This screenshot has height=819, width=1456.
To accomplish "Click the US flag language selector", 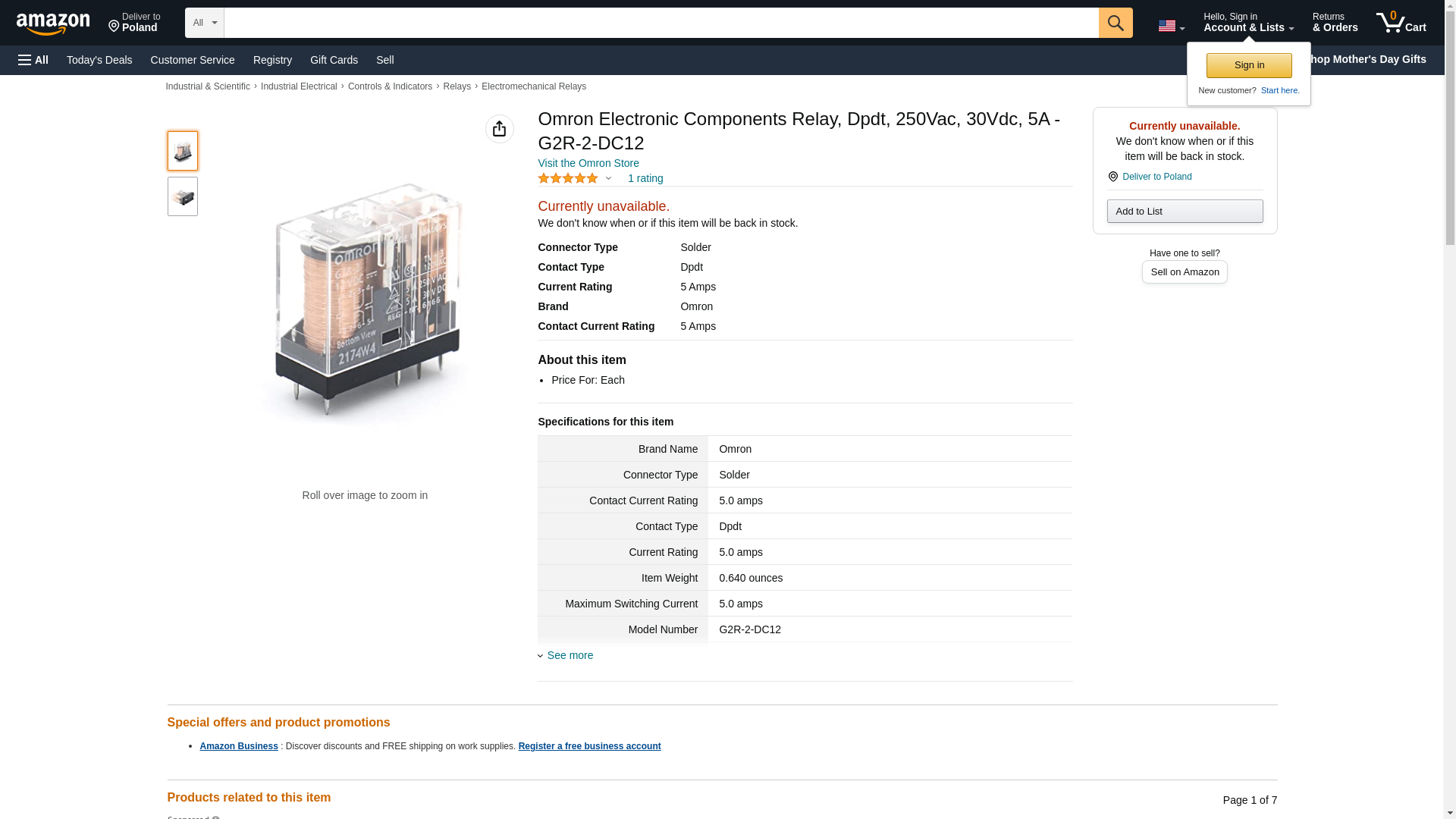I will [x=1171, y=26].
